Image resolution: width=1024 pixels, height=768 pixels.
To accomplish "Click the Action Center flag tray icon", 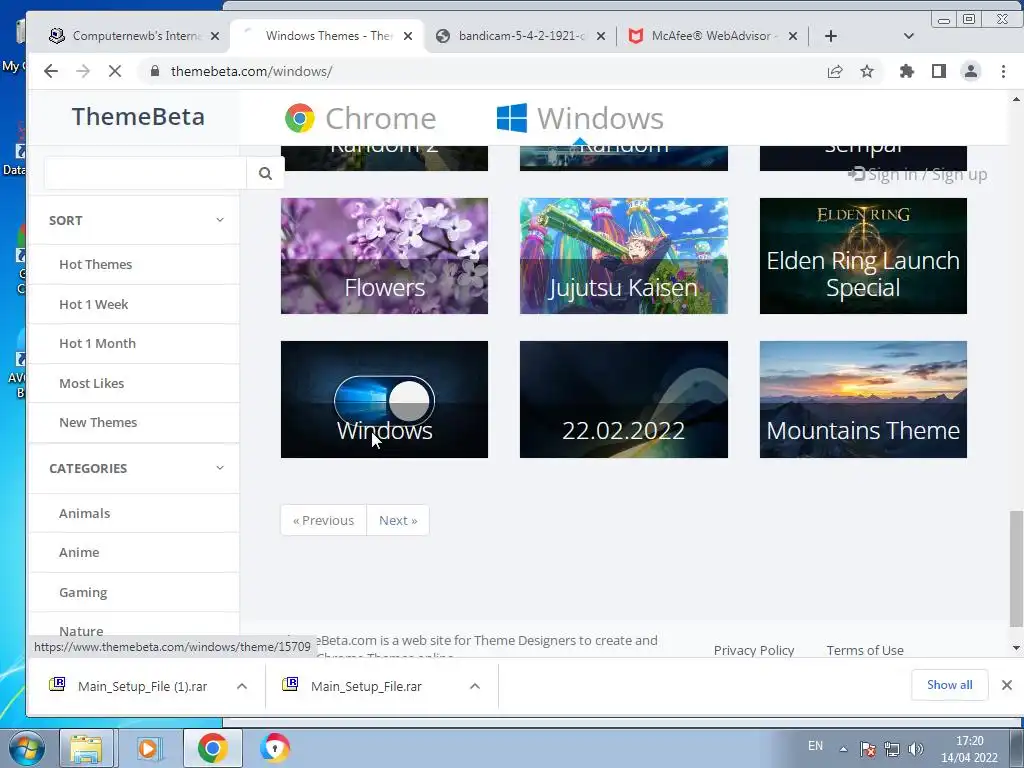I will coord(867,749).
